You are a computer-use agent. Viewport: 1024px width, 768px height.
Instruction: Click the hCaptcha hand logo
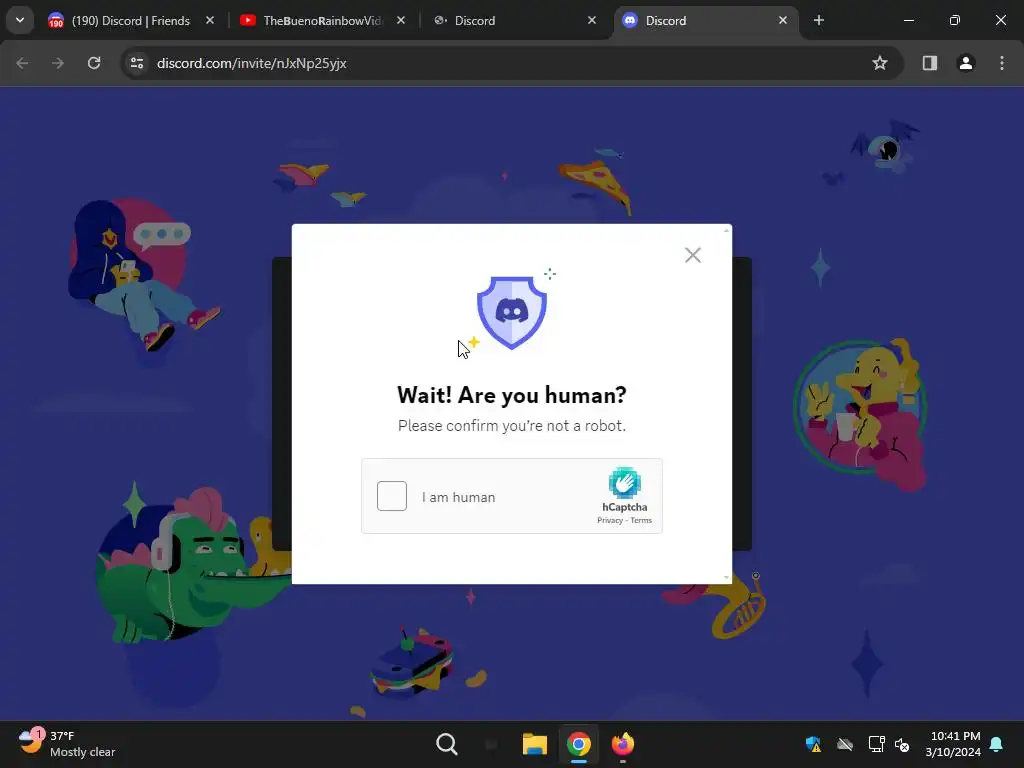point(625,483)
